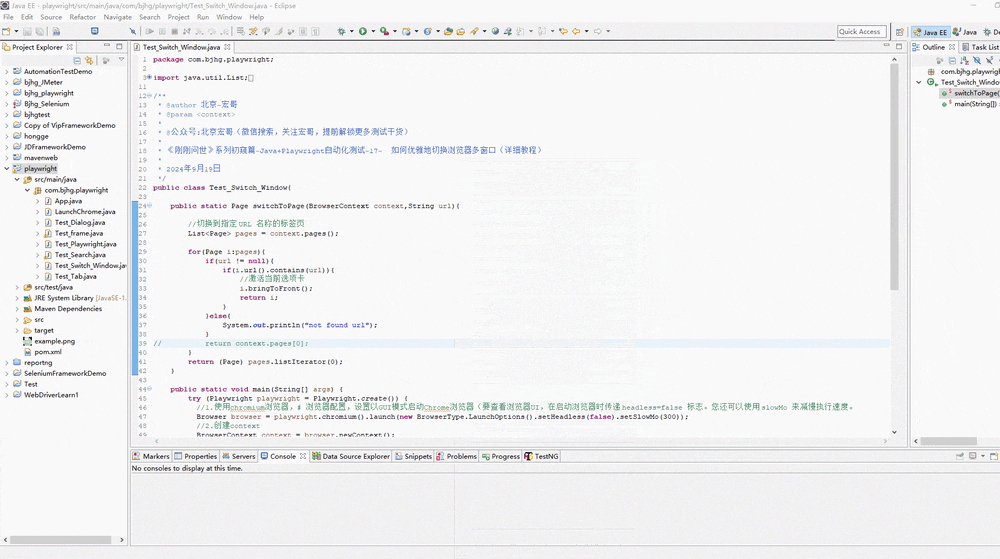
Task: Expand the JRE System Library node
Action: tap(17, 298)
